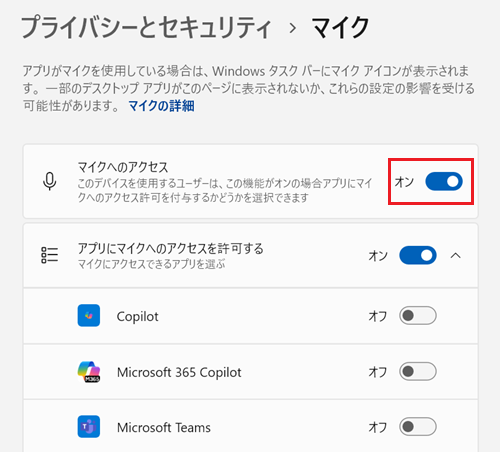Click the マイクへのアクセス heading text
500x452 pixels.
coord(123,167)
